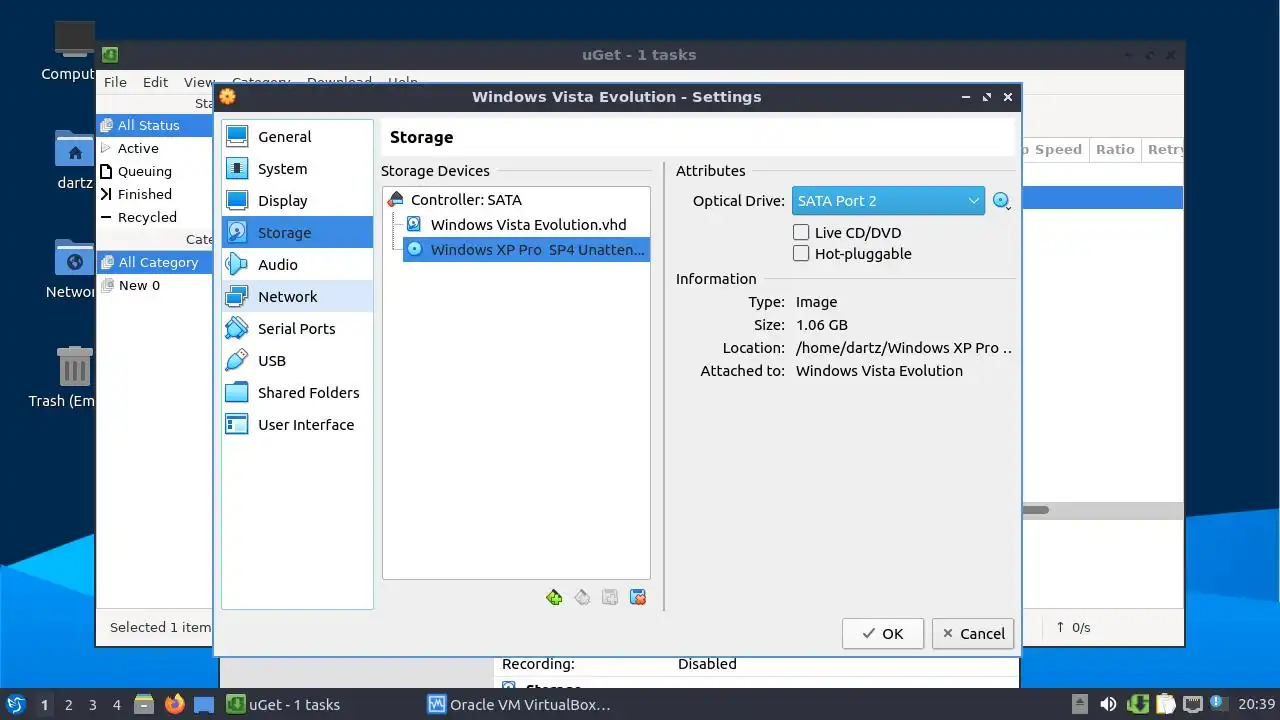The width and height of the screenshot is (1280, 720).
Task: Enable the Live CD/DVD checkbox
Action: (x=801, y=233)
